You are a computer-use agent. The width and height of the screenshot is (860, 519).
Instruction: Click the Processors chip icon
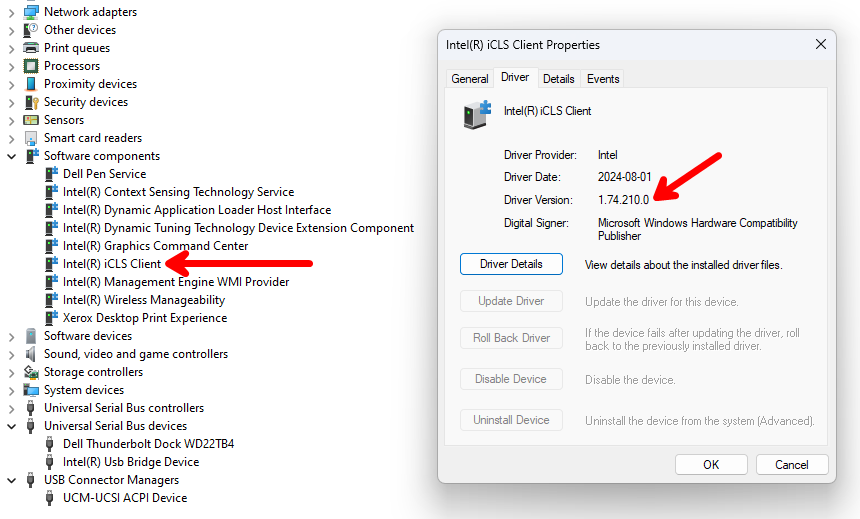31,66
